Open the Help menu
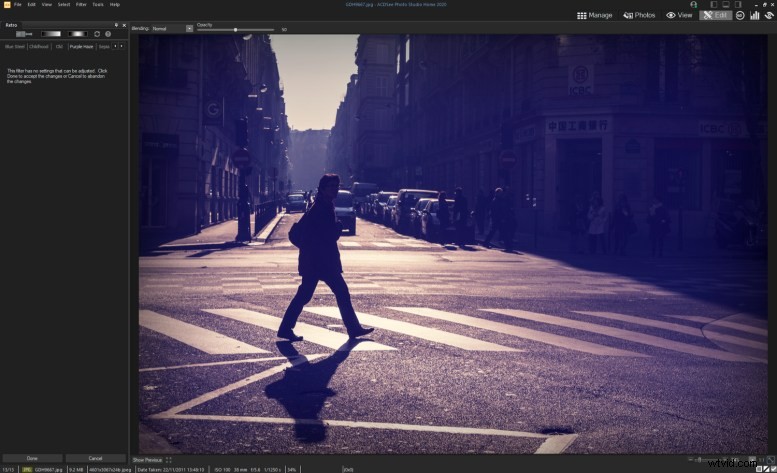 pyautogui.click(x=114, y=4)
